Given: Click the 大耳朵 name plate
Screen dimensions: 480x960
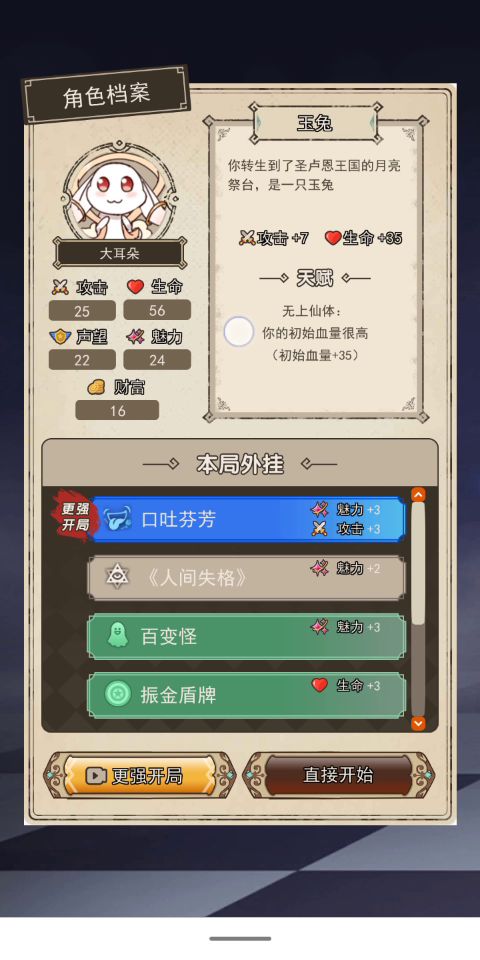Looking at the screenshot, I should (x=119, y=253).
